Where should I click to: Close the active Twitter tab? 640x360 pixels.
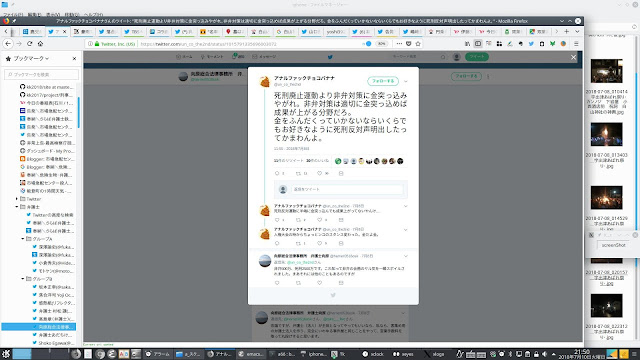click(64, 31)
